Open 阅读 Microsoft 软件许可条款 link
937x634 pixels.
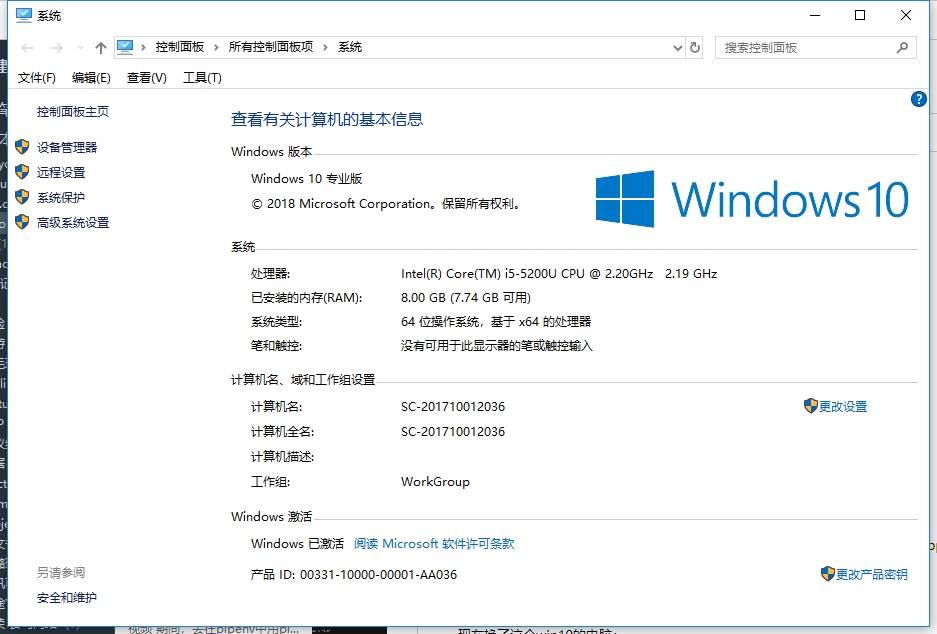coord(434,544)
